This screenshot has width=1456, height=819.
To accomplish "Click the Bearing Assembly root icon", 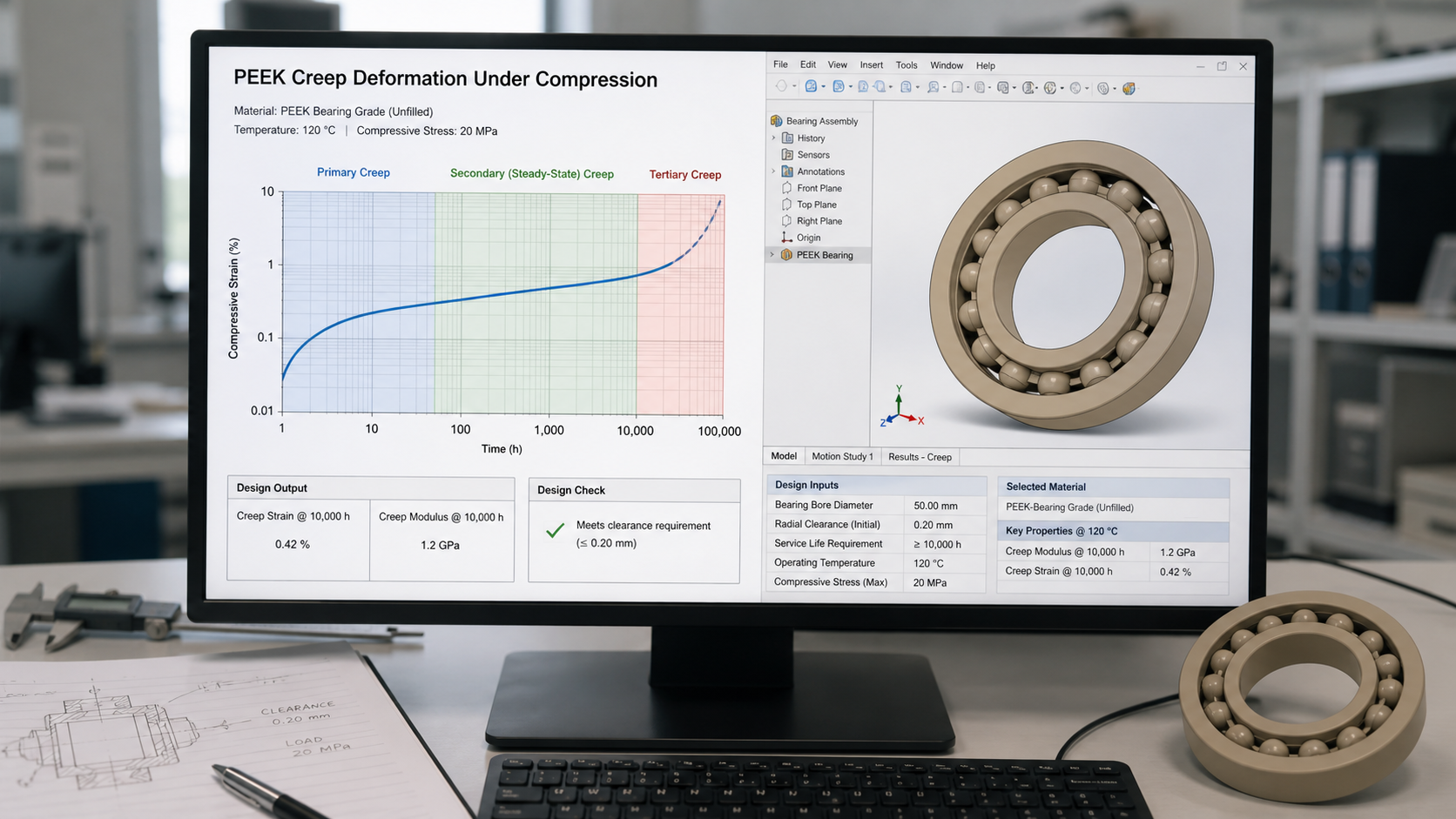I will click(776, 121).
